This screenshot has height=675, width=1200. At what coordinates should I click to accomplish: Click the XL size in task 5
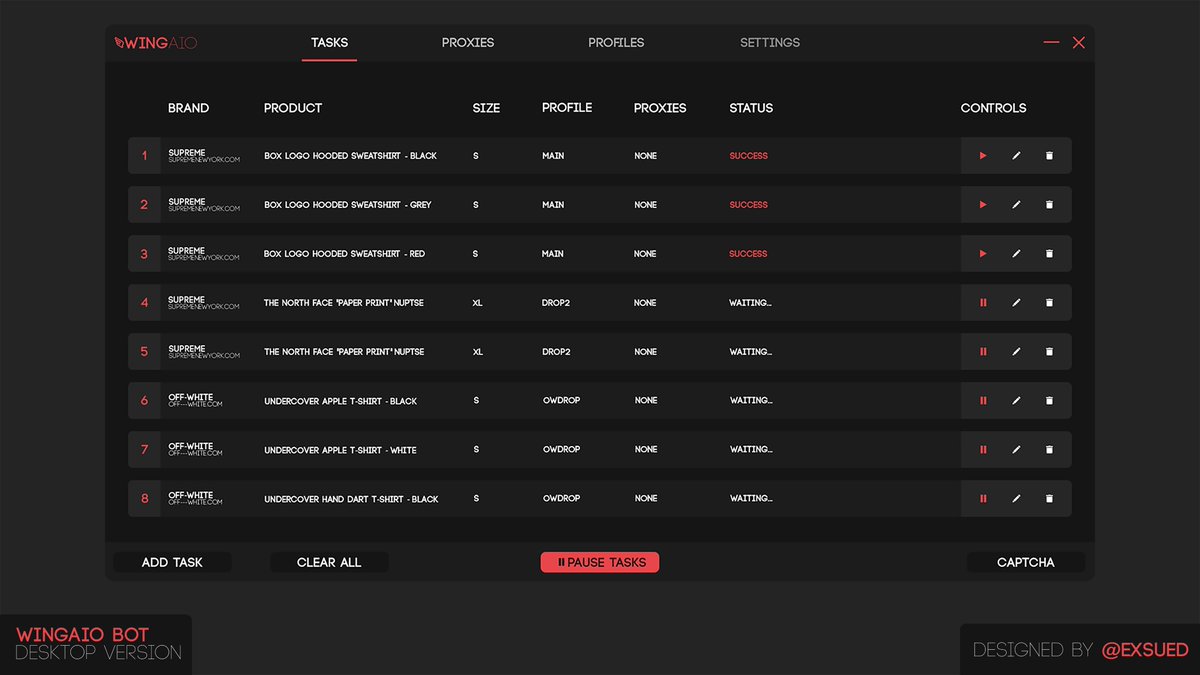477,352
